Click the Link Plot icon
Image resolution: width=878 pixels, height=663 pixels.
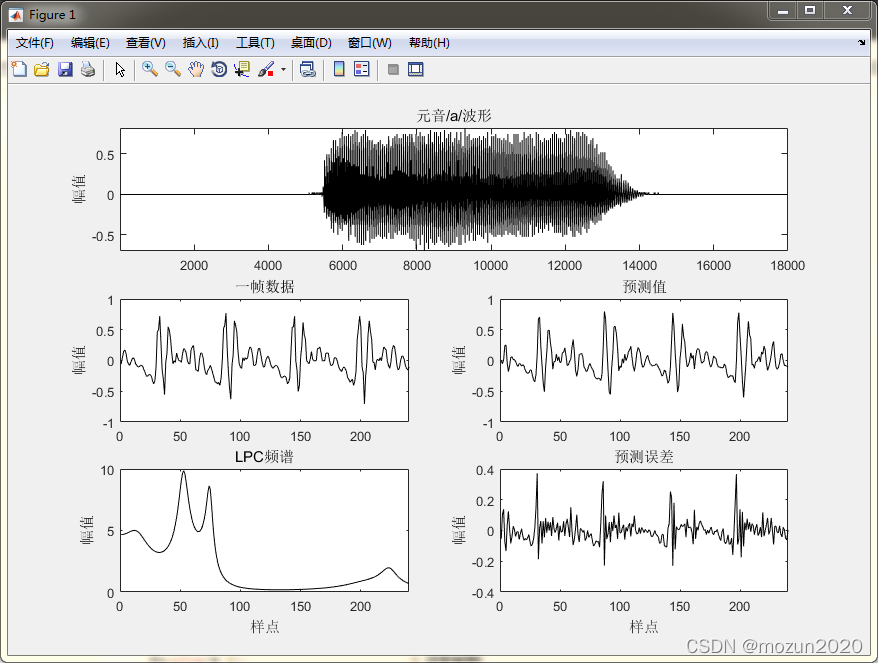(x=307, y=69)
